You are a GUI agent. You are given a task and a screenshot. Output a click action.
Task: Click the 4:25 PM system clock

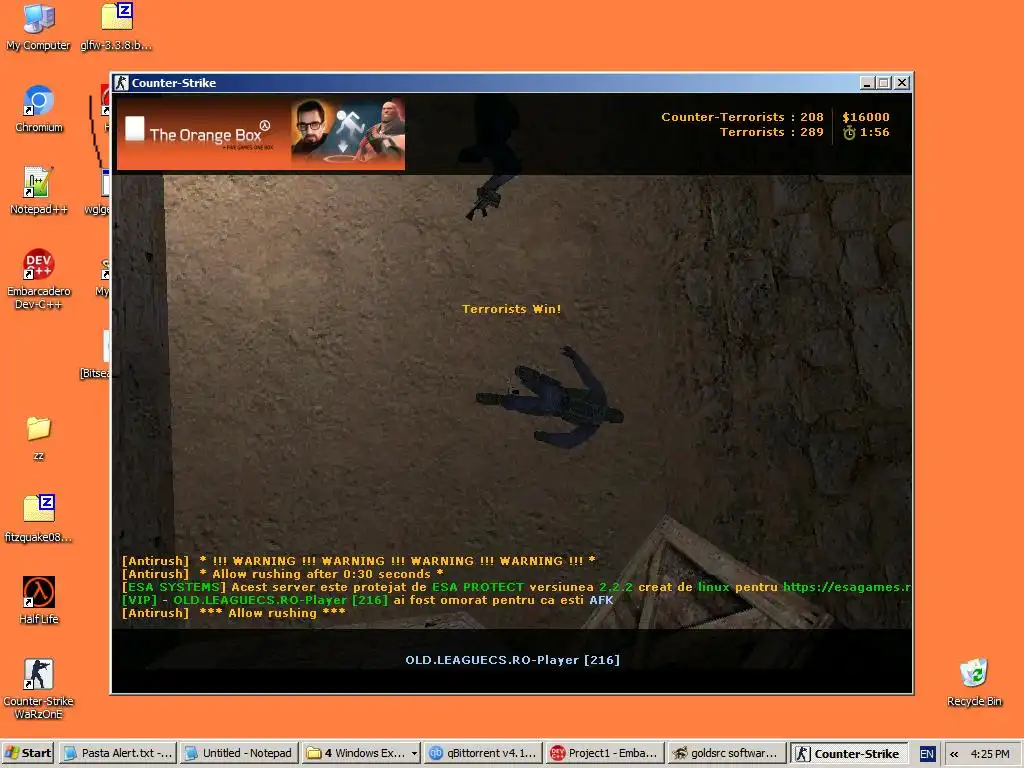[990, 754]
